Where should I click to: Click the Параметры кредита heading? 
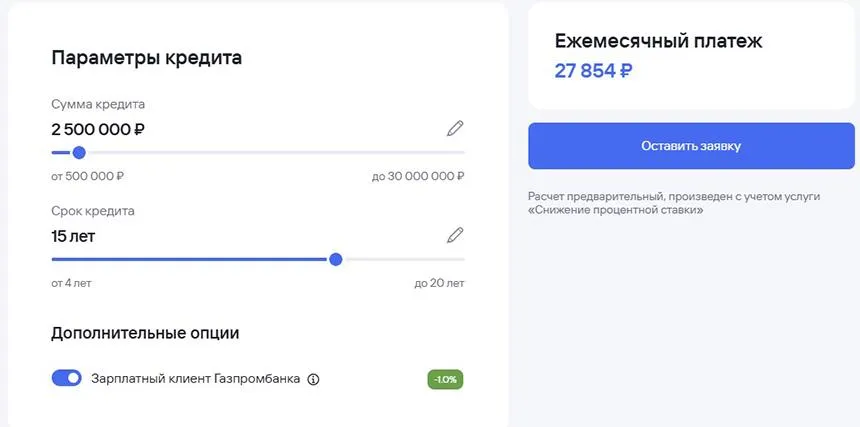146,57
